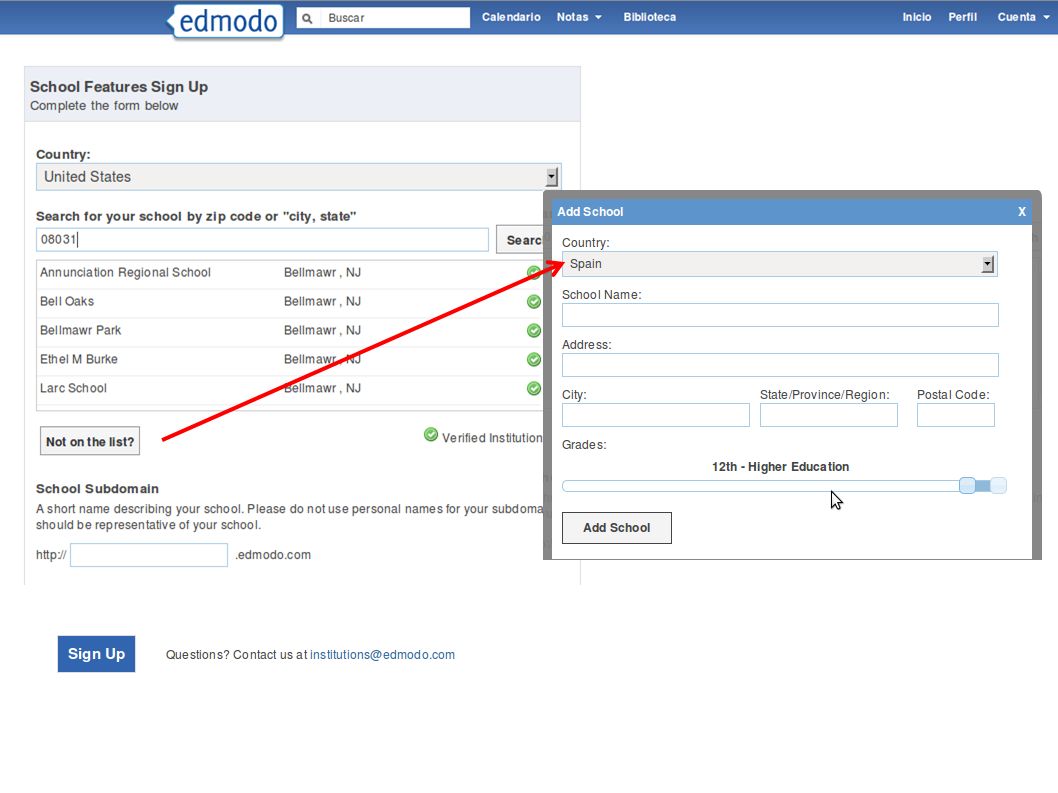Open the Spain country dropdown in Add School
Screen dimensions: 1058x793
click(x=779, y=264)
